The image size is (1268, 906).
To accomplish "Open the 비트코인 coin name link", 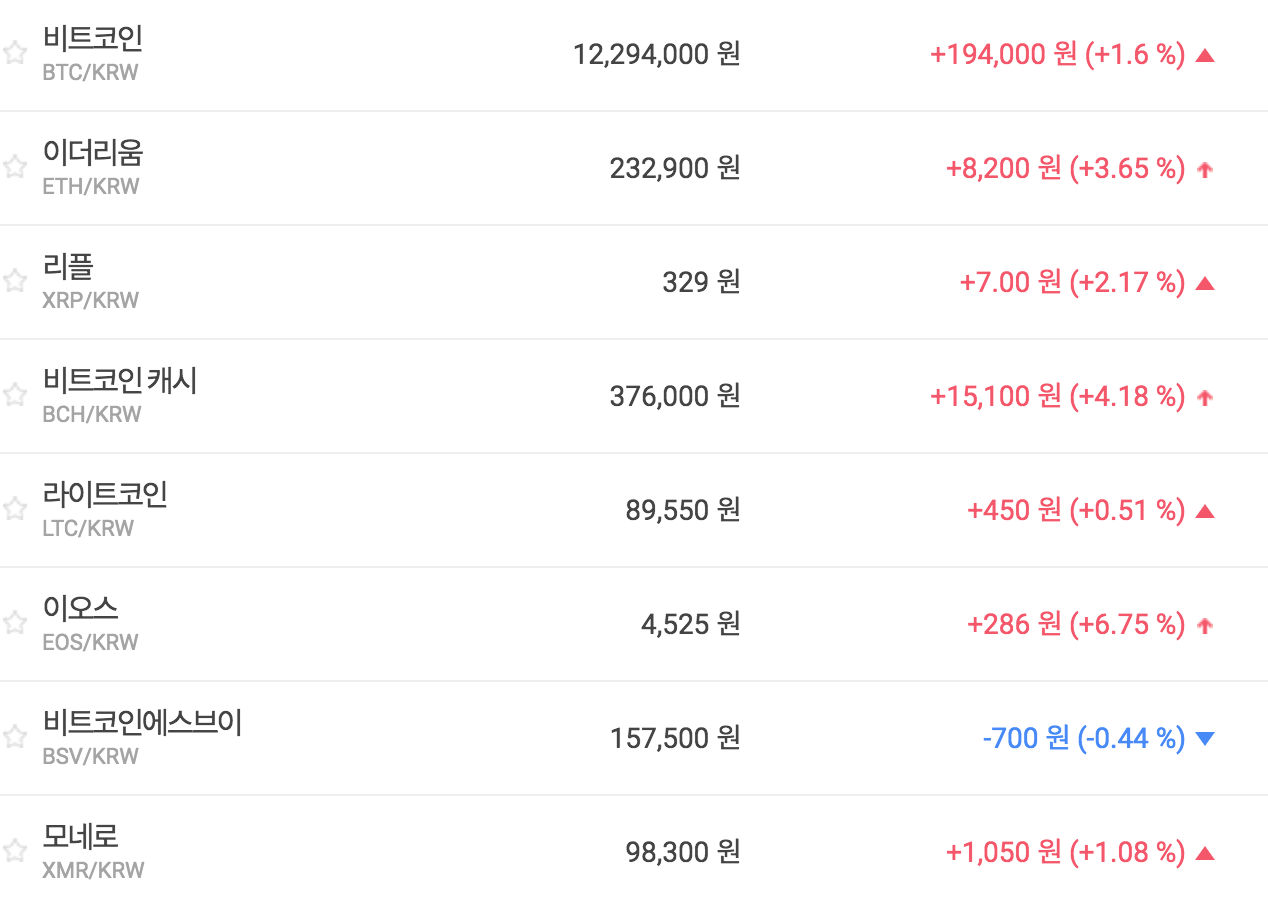I will [x=93, y=39].
